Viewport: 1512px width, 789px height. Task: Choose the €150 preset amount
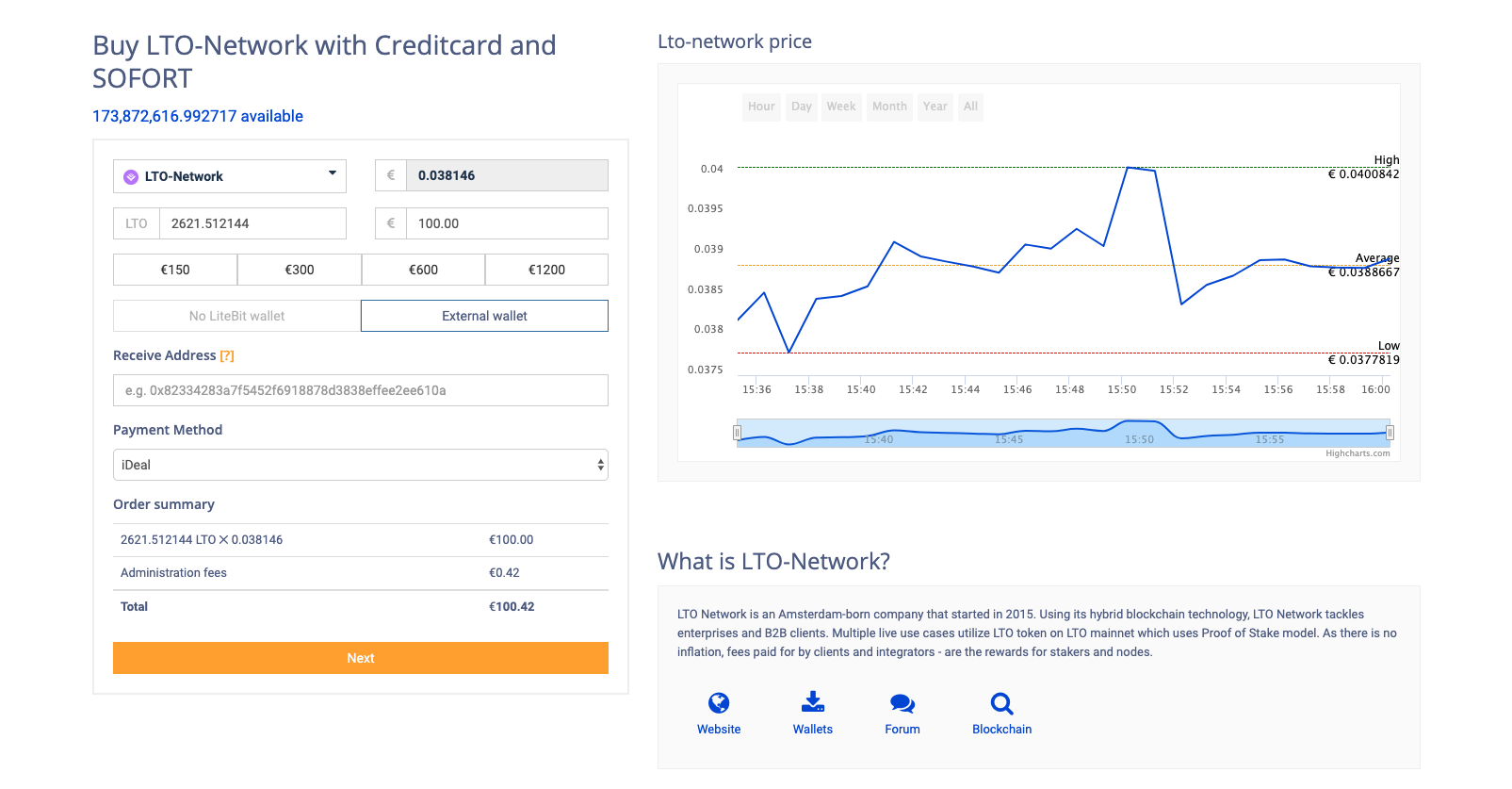(x=175, y=270)
